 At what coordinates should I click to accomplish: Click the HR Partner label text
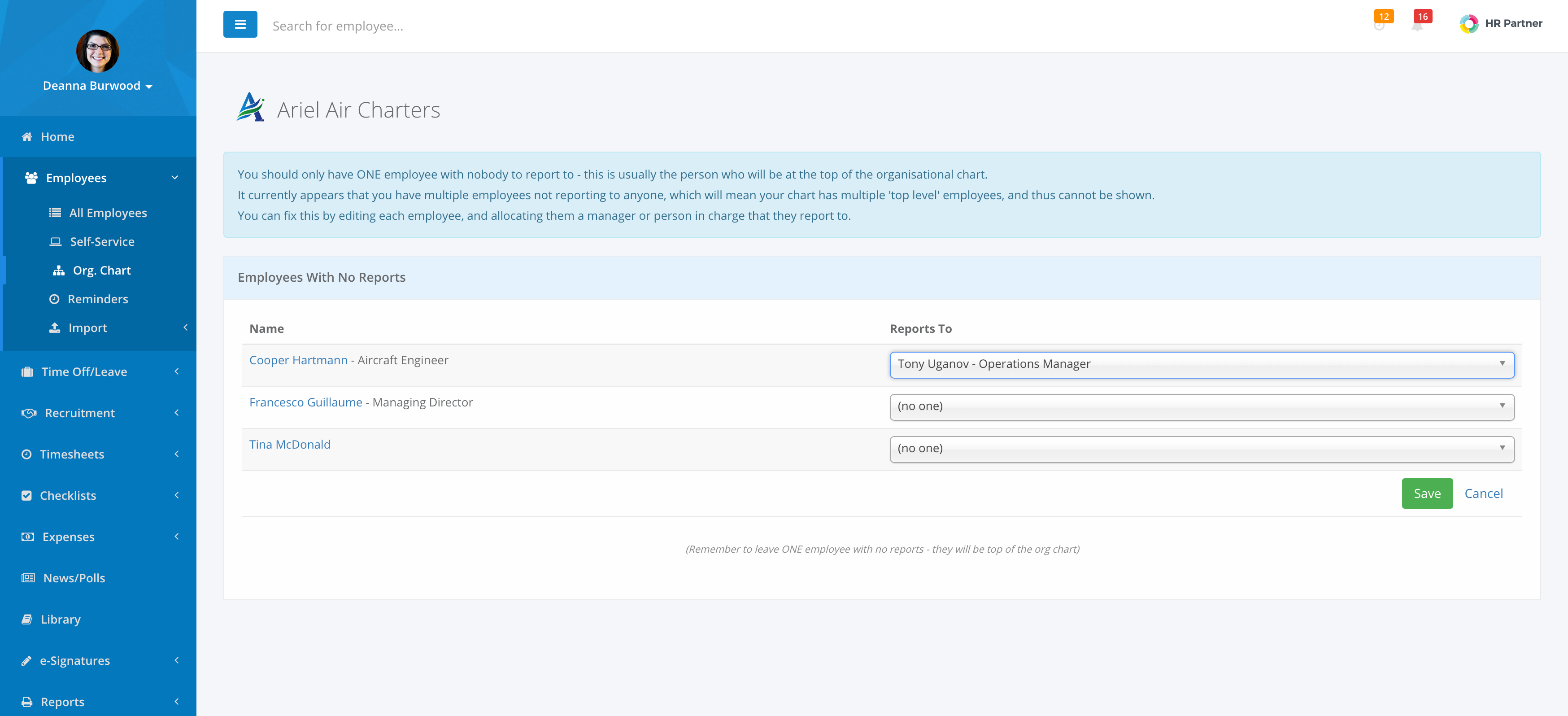1513,23
